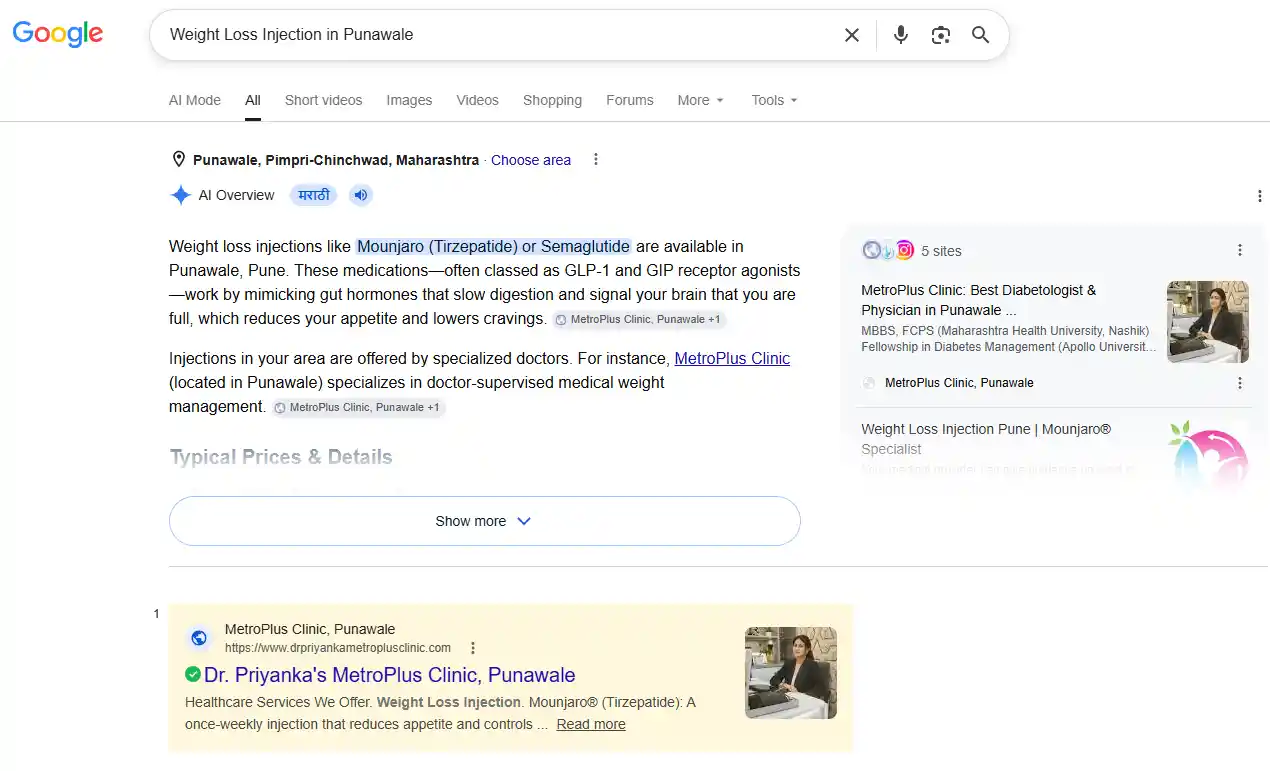Click the 5 sites source icons
Viewport: 1270px width, 771px height.
point(888,251)
